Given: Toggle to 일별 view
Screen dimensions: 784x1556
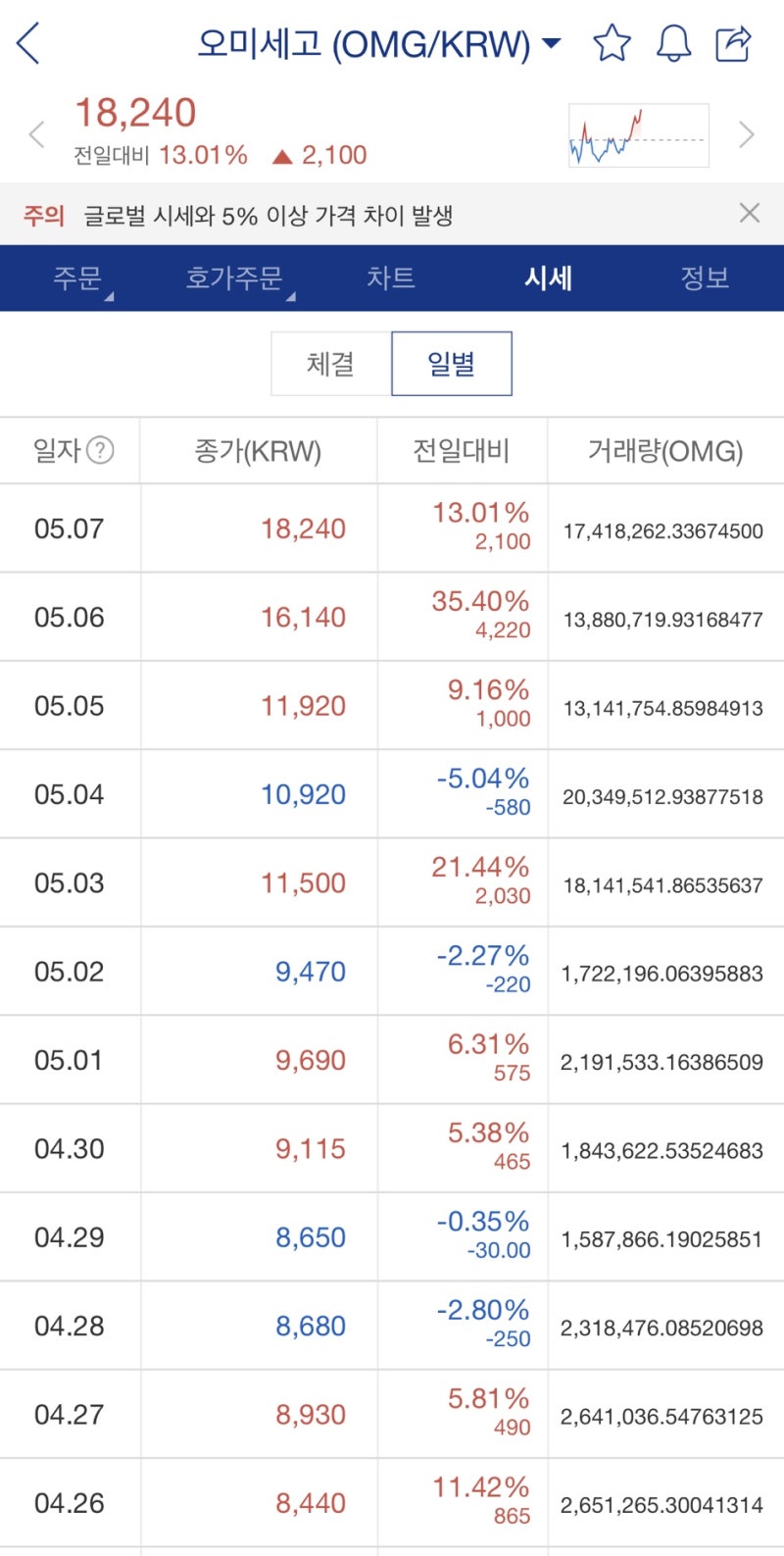Looking at the screenshot, I should (x=451, y=364).
